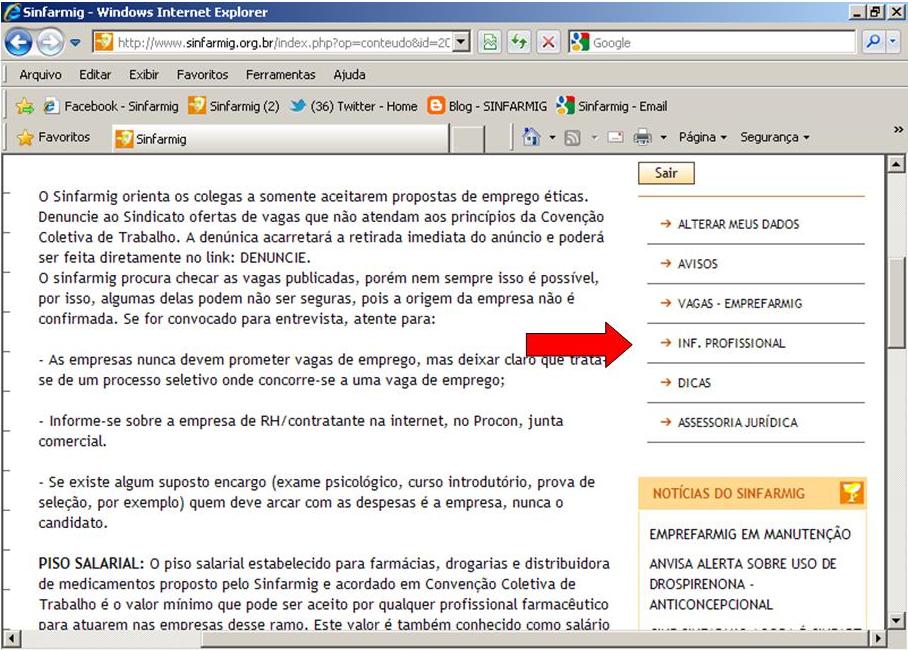Click the Compatibility View icon
This screenshot has width=908, height=650.
489,42
